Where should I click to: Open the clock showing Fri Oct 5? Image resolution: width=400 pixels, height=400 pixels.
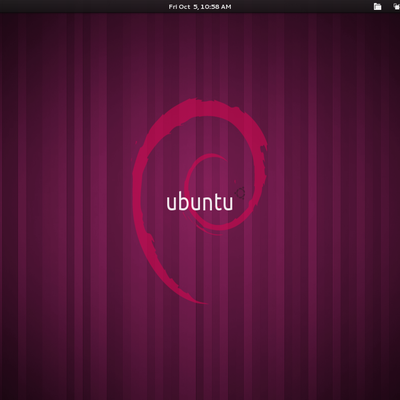[200, 7]
